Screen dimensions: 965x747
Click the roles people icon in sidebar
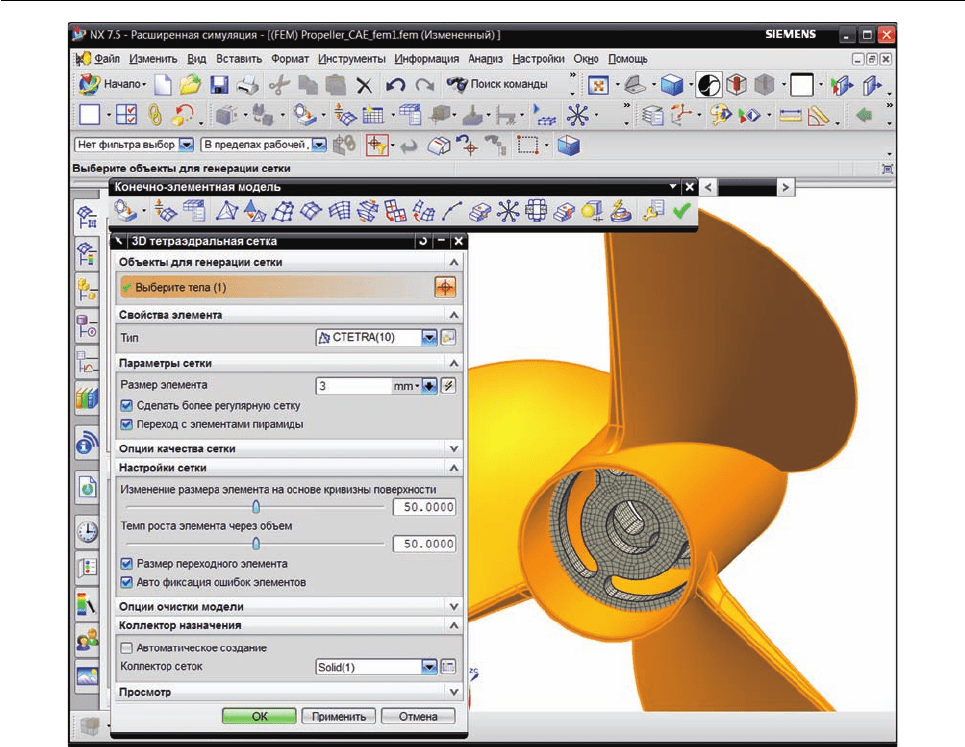click(x=87, y=639)
